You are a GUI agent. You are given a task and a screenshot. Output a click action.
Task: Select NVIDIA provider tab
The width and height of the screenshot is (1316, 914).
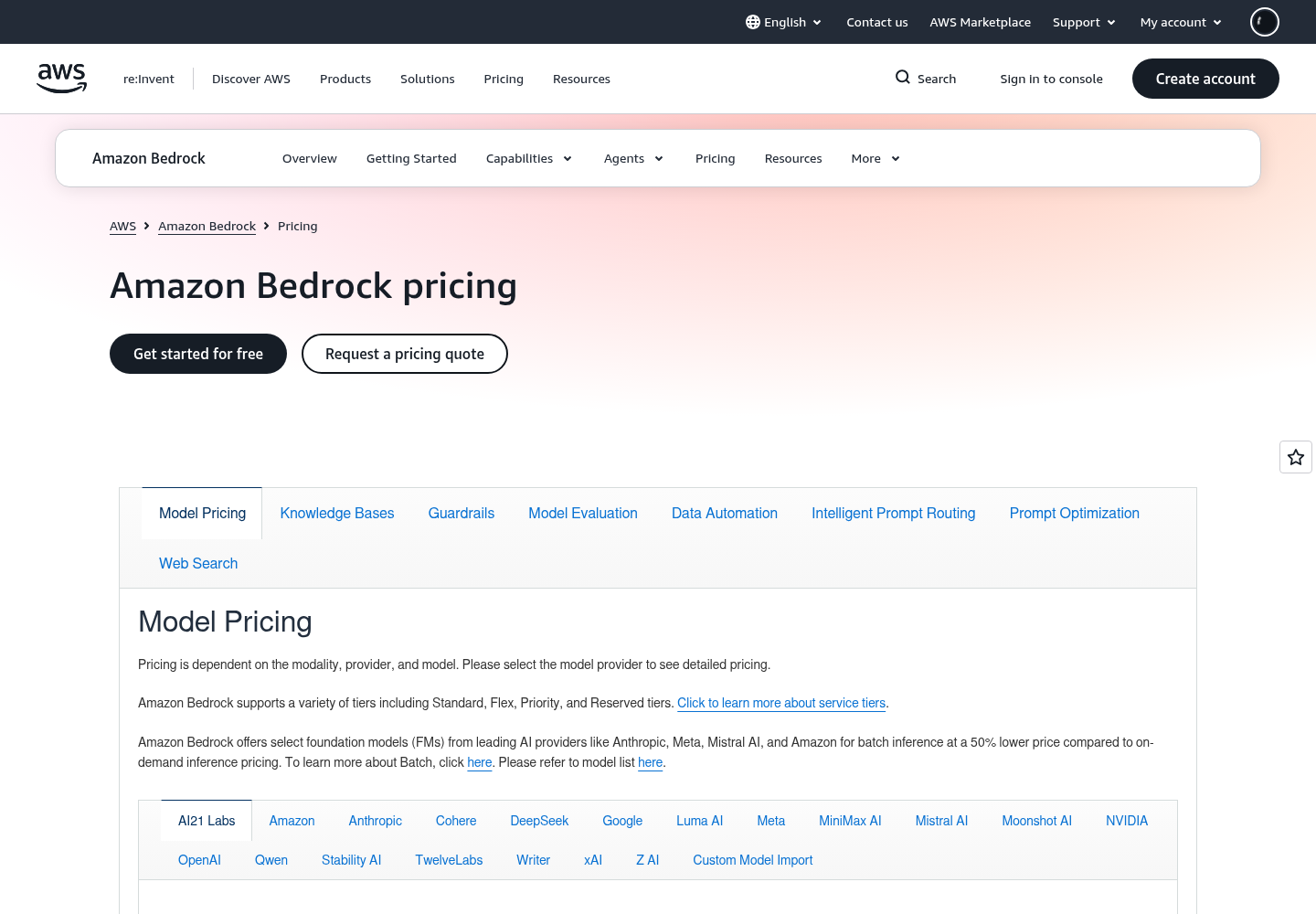(1127, 821)
